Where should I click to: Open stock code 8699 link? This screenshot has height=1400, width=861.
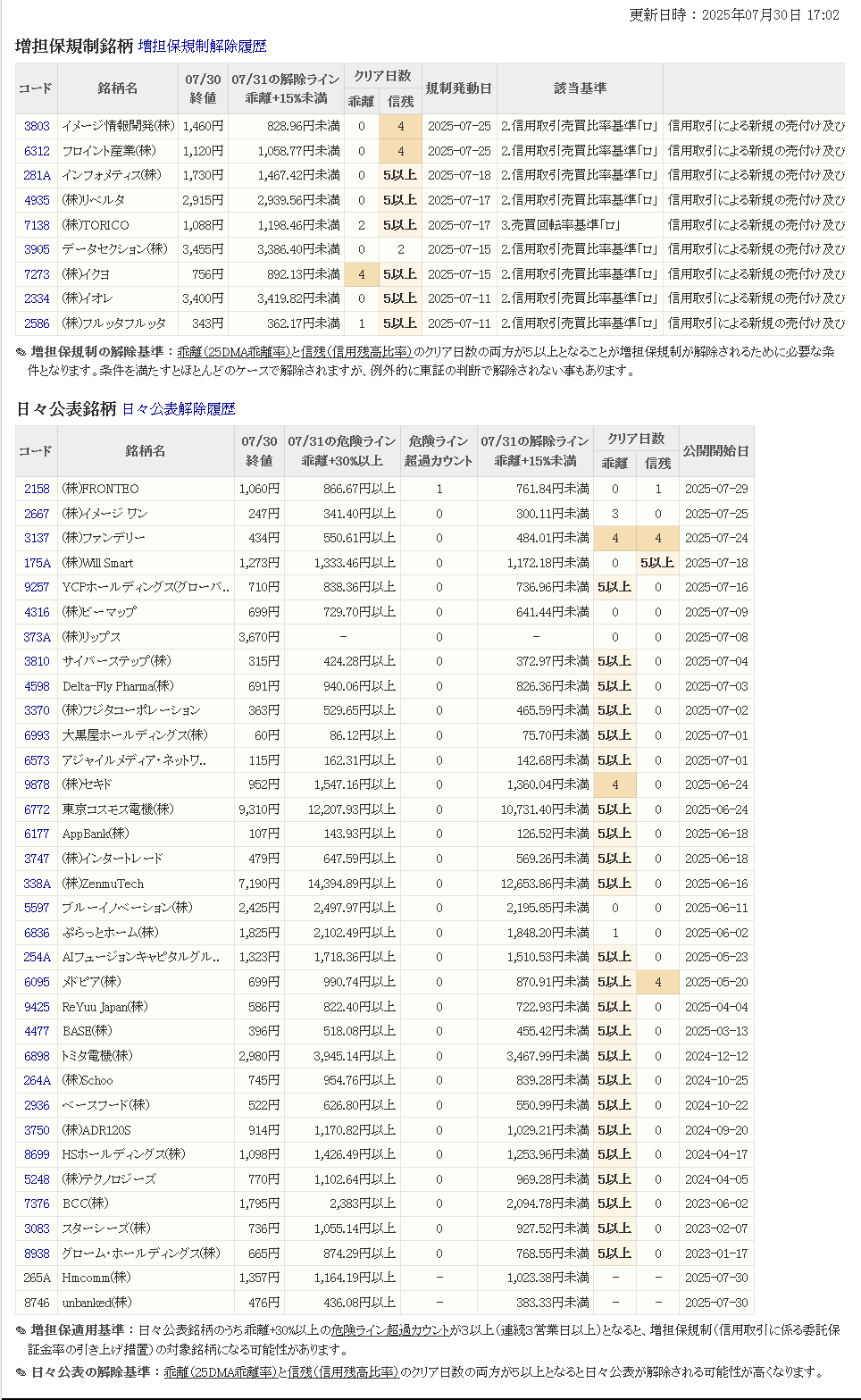click(37, 1154)
